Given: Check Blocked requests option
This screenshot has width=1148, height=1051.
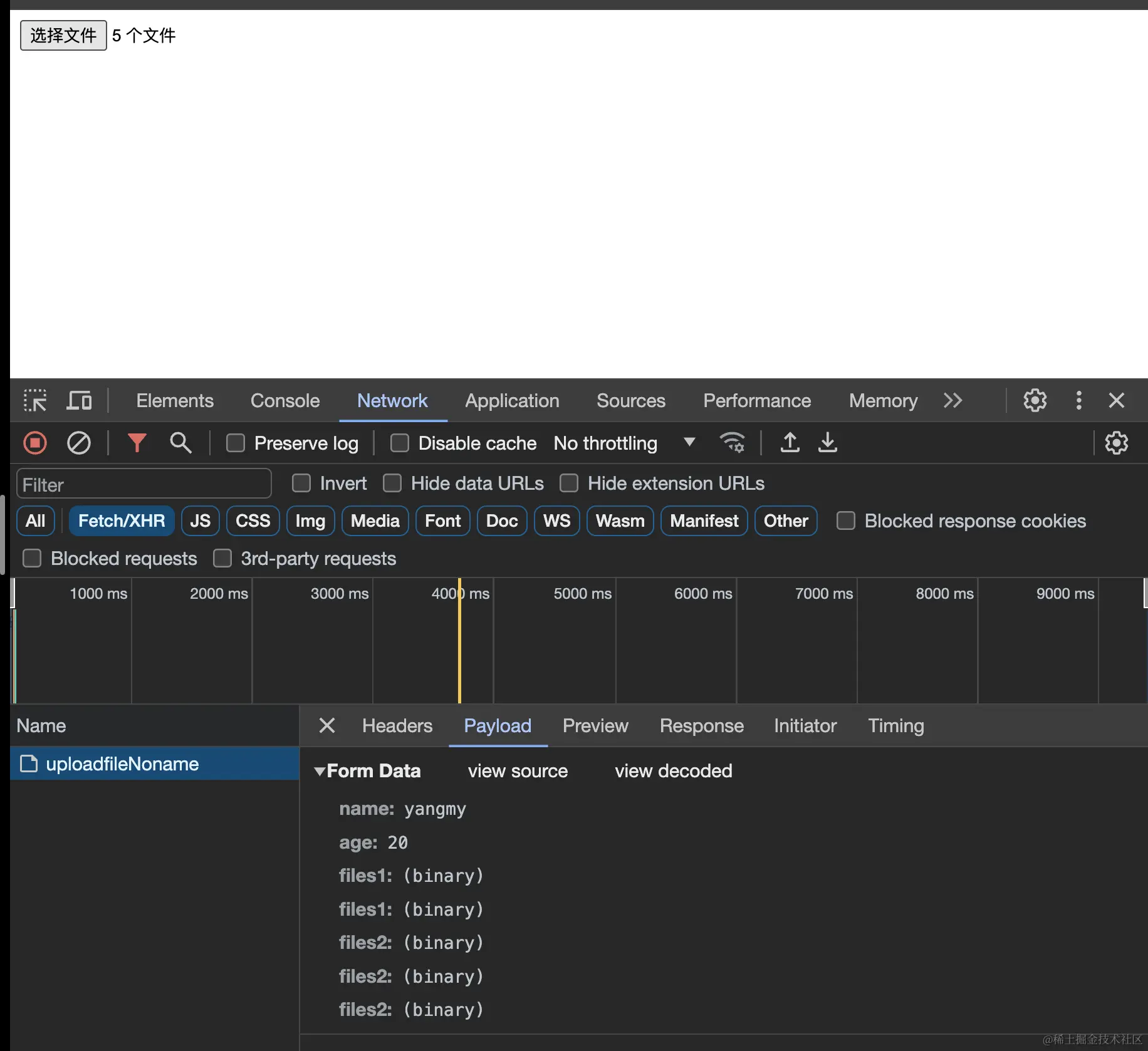Looking at the screenshot, I should (x=32, y=558).
